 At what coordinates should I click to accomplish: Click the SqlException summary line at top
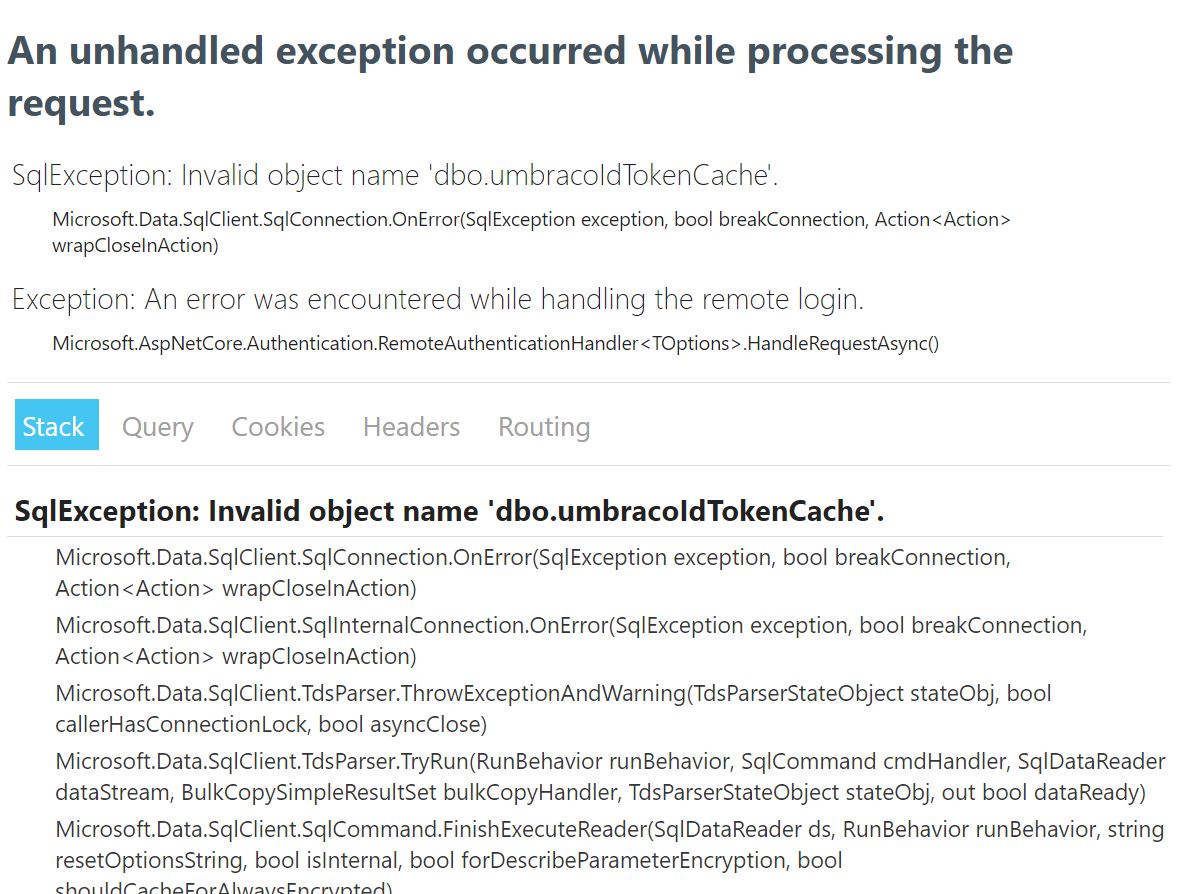point(395,175)
